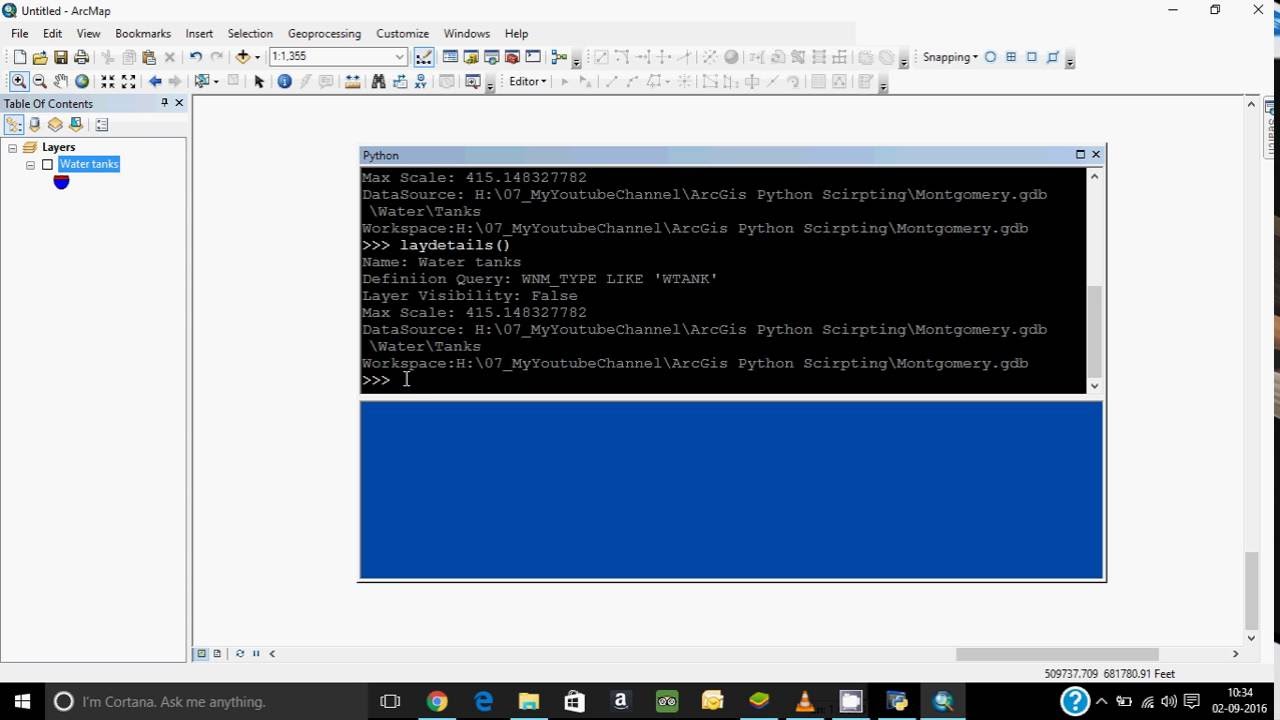Open the Find binoculars tool
Screen dimensions: 1280x720
pyautogui.click(x=378, y=81)
